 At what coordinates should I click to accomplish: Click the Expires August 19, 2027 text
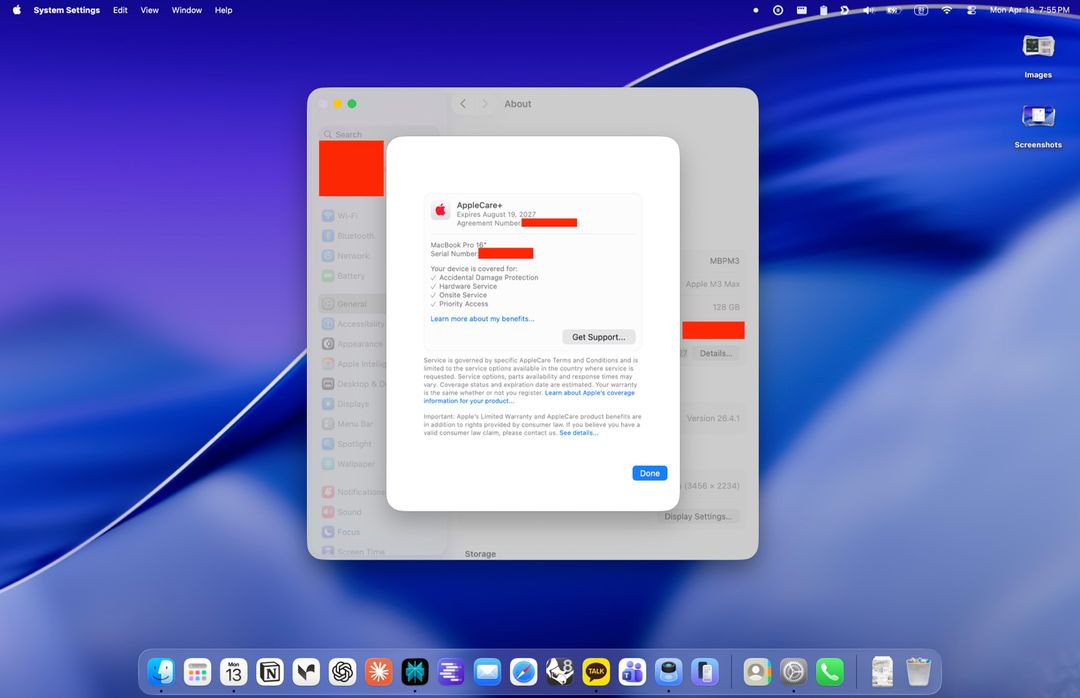[x=496, y=214]
